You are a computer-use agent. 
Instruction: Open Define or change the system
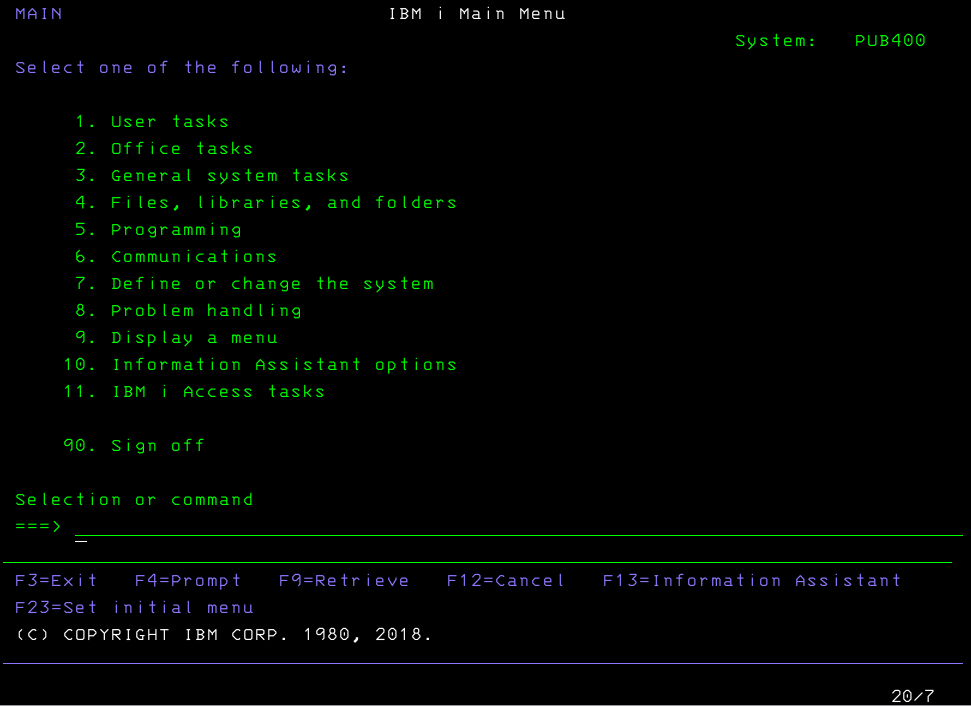[255, 284]
